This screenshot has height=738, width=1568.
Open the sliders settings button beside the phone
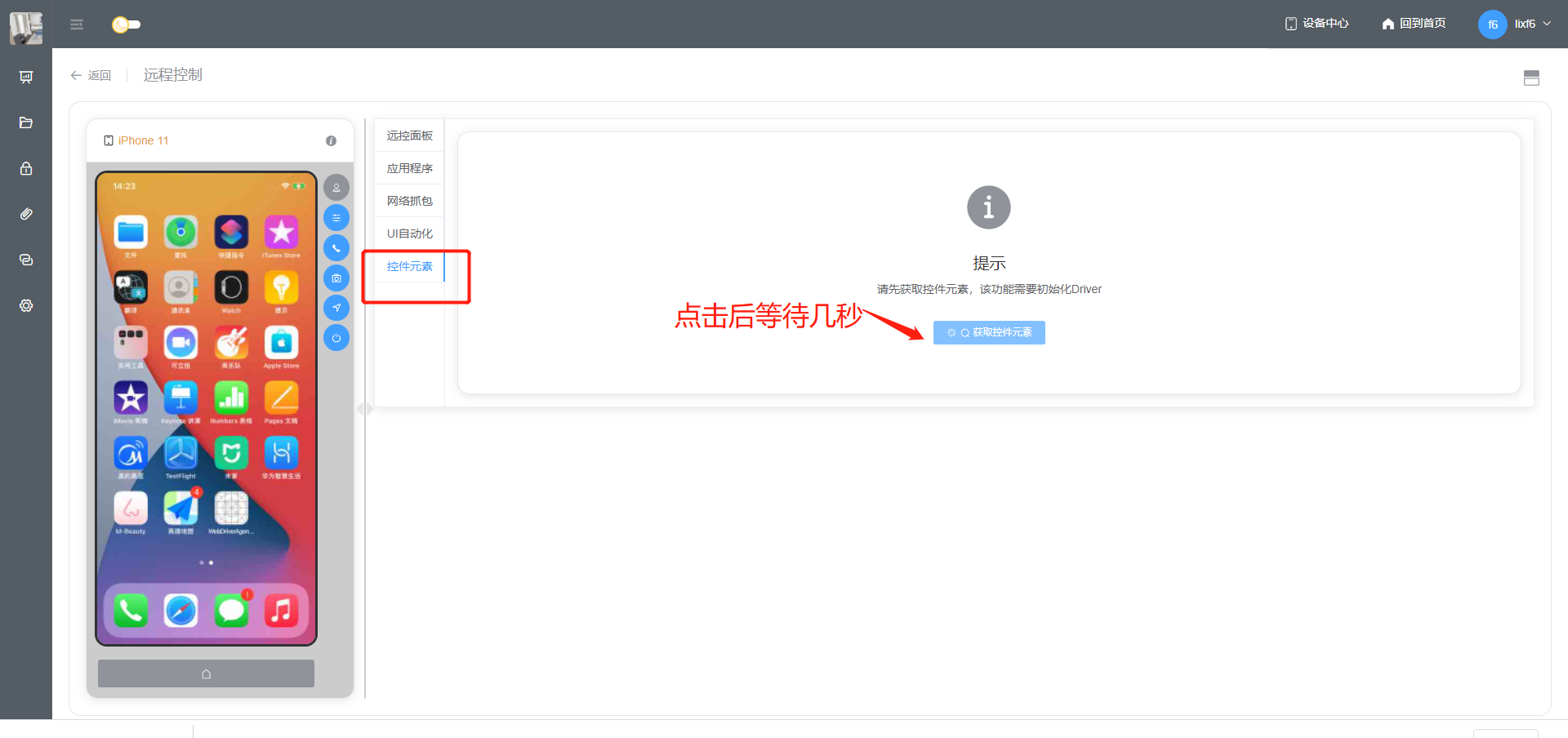click(x=336, y=218)
